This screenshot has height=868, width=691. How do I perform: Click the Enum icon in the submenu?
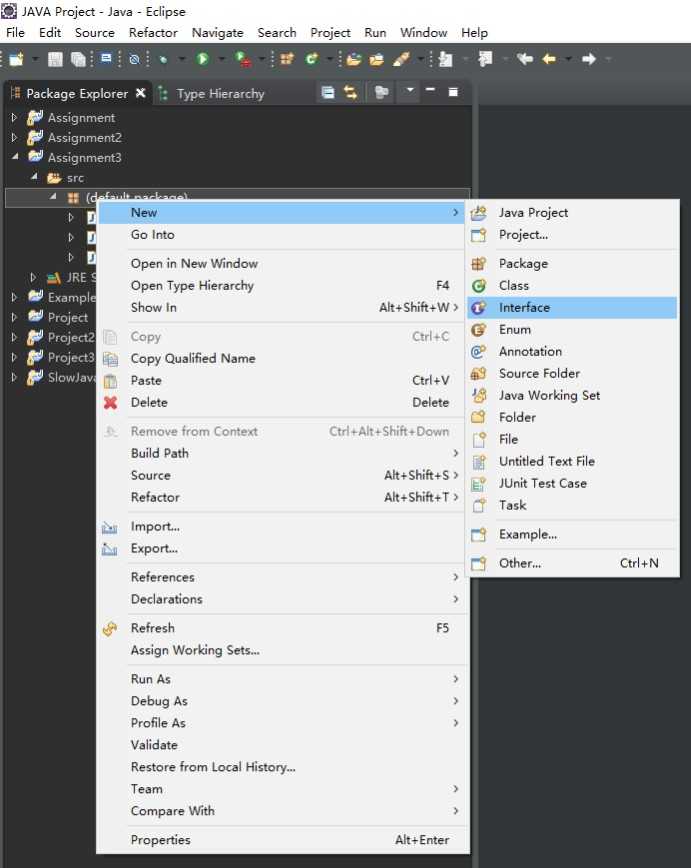click(x=478, y=330)
